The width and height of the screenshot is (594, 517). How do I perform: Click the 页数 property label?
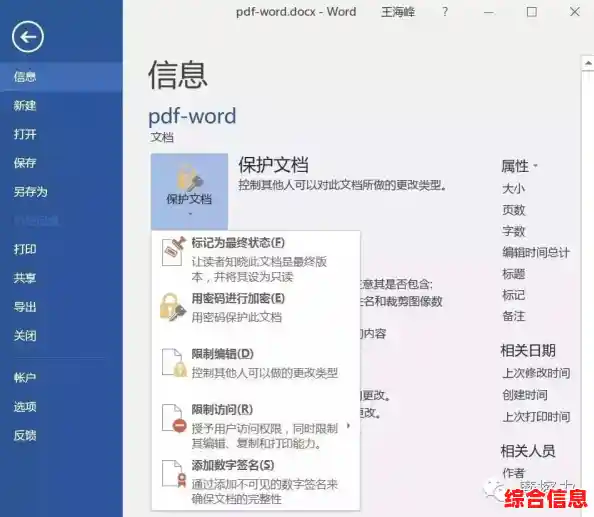click(x=514, y=209)
